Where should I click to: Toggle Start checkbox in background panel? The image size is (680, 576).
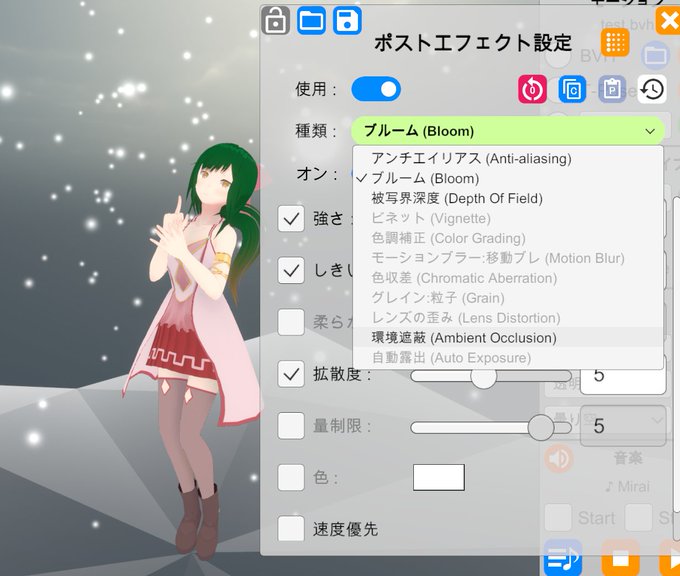(558, 517)
